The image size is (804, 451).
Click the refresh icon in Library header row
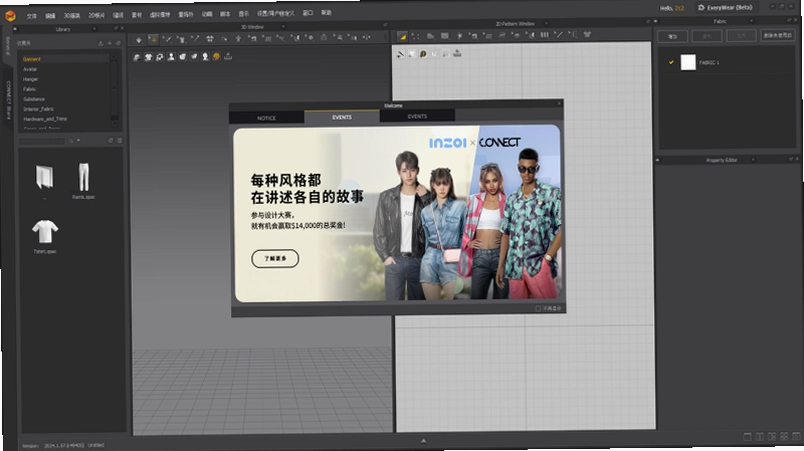click(x=118, y=43)
